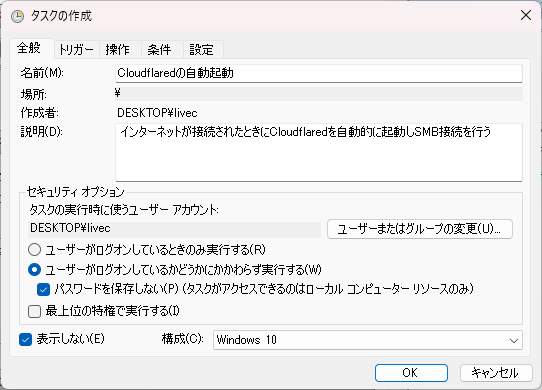Select ユーザーがログオンしているときのみ実行する radio button
Image resolution: width=542 pixels, height=390 pixels.
pyautogui.click(x=35, y=250)
